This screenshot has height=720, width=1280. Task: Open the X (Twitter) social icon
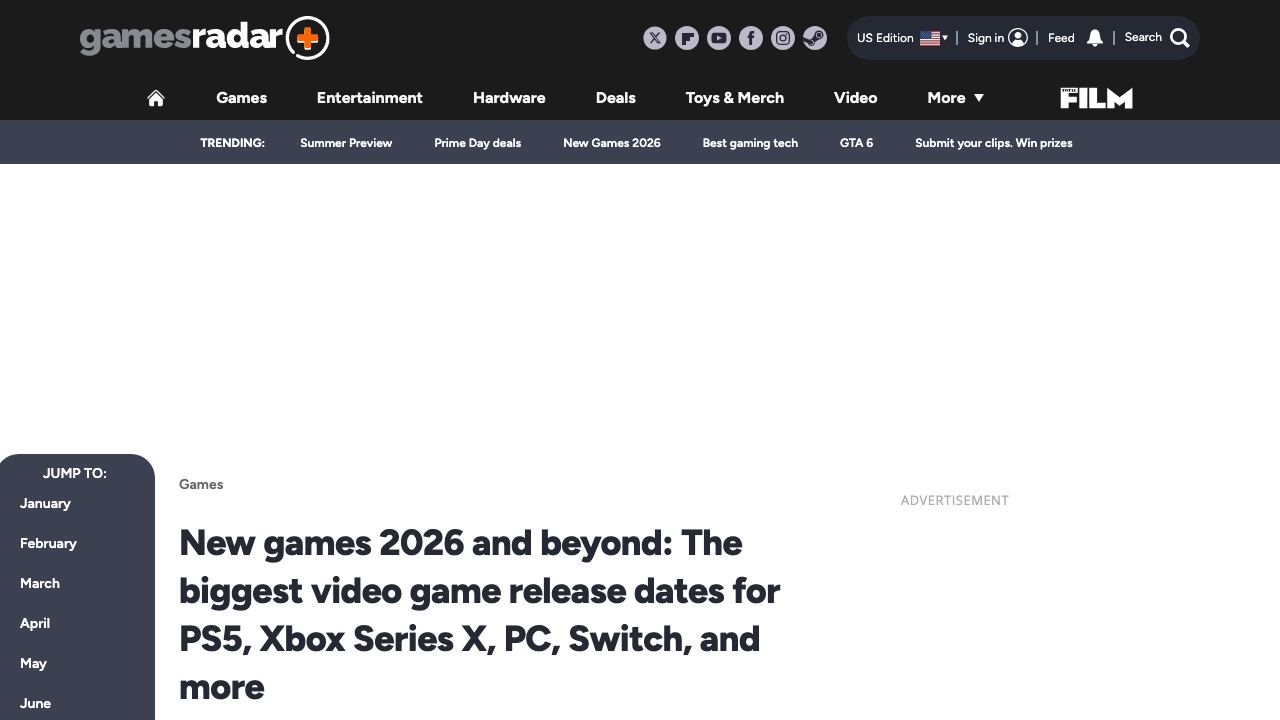click(x=655, y=38)
